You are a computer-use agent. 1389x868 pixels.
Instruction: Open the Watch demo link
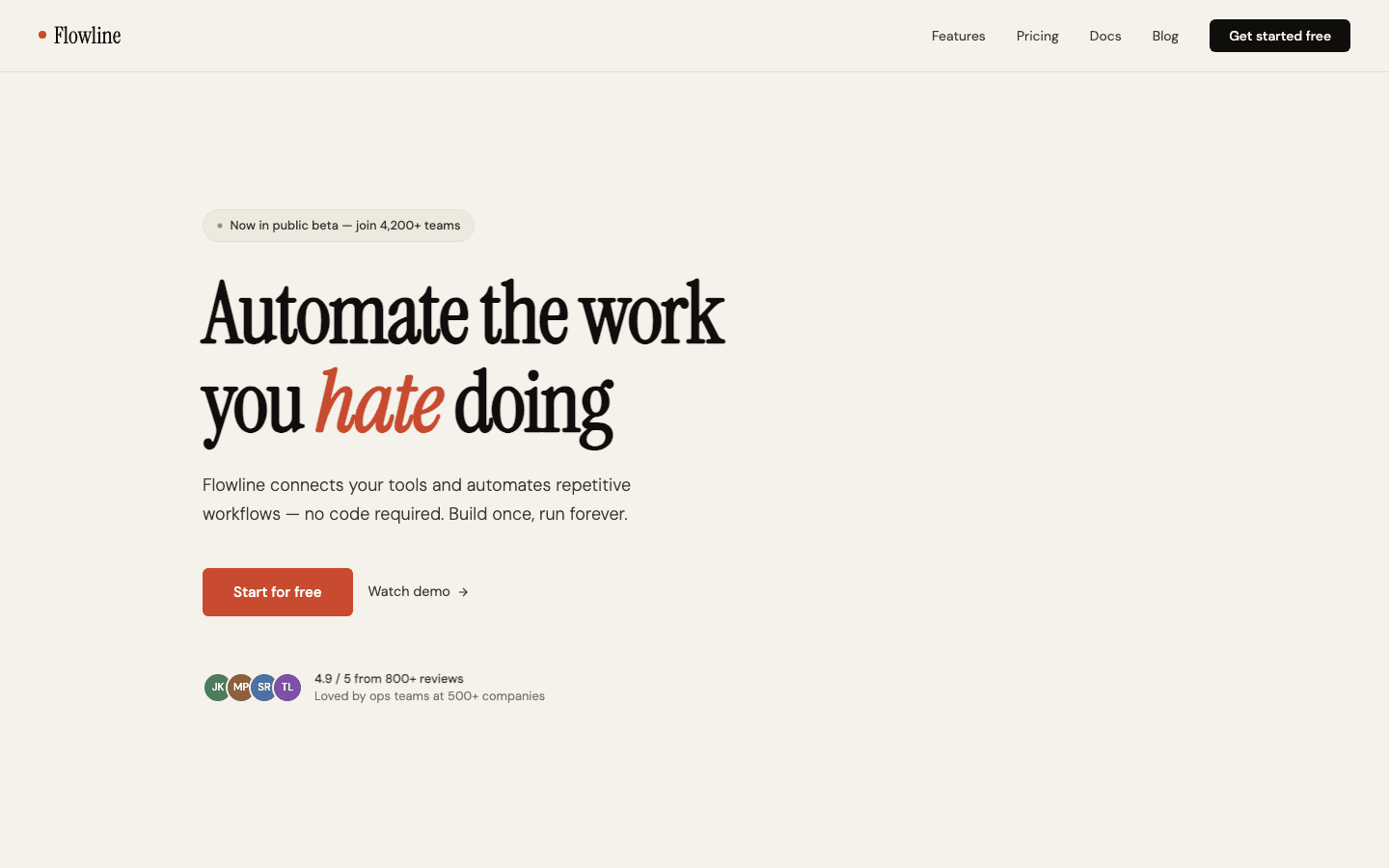point(419,591)
